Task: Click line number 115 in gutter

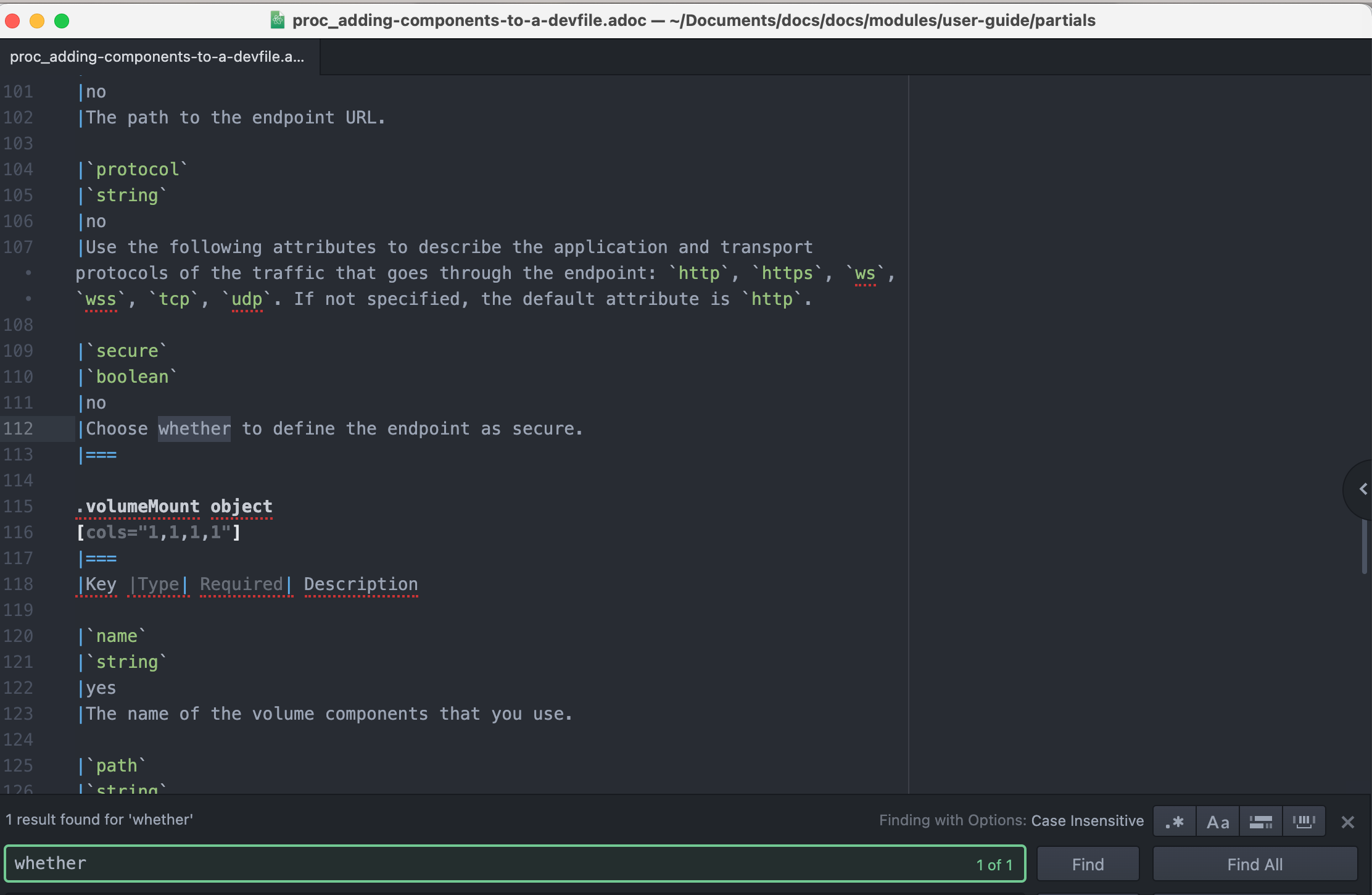Action: [x=18, y=506]
